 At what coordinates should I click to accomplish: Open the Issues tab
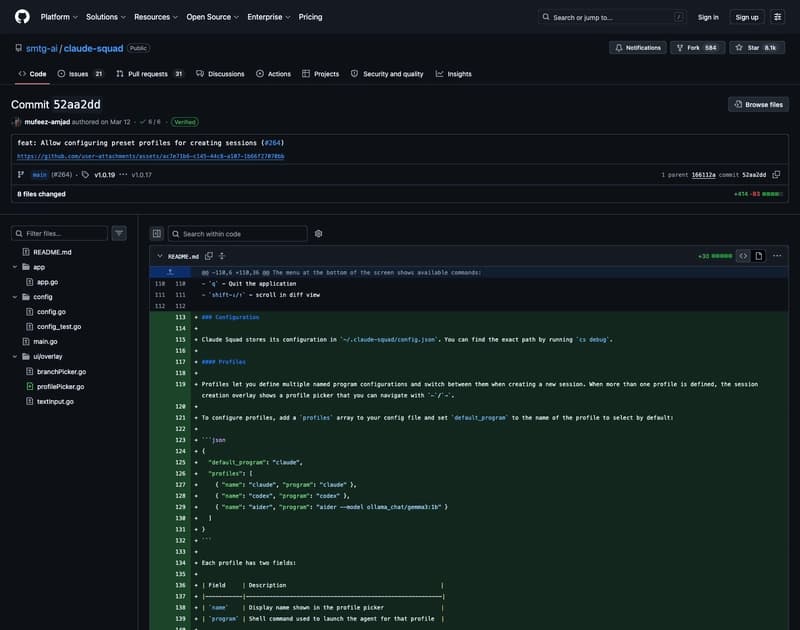pos(81,74)
